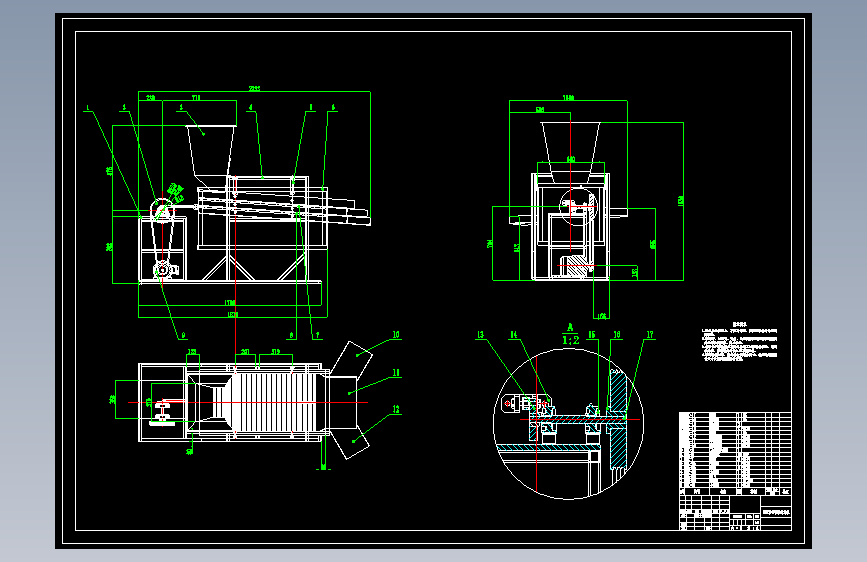Click part callout number 13

(480, 335)
